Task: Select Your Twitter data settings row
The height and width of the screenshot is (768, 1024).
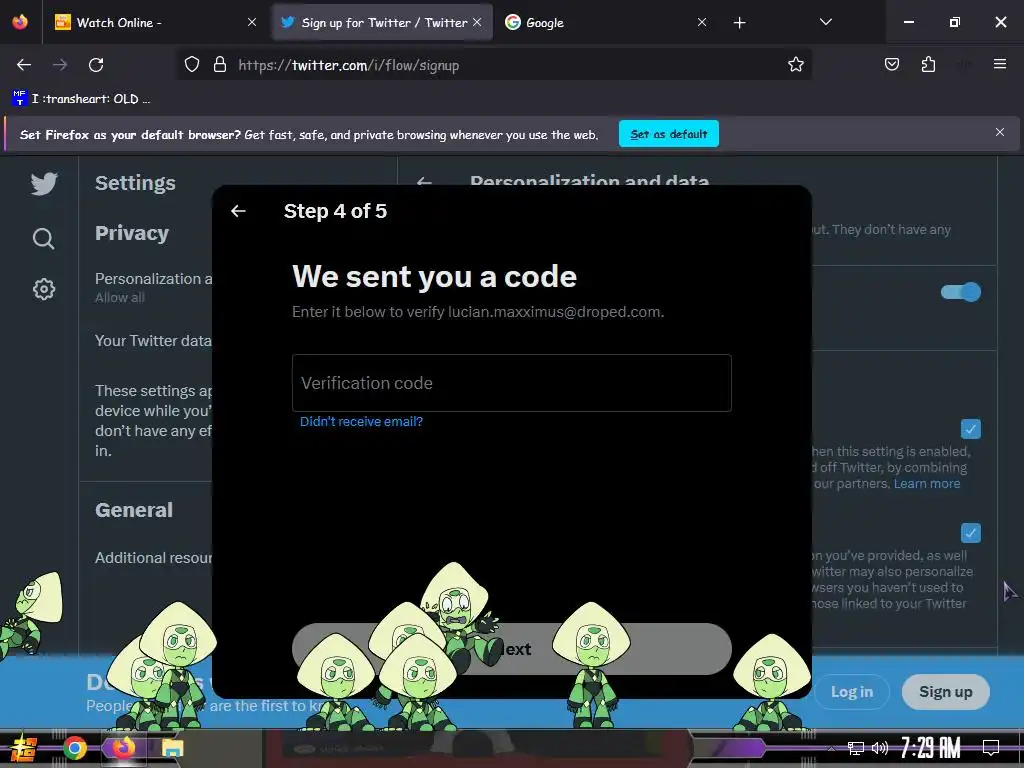Action: click(153, 340)
